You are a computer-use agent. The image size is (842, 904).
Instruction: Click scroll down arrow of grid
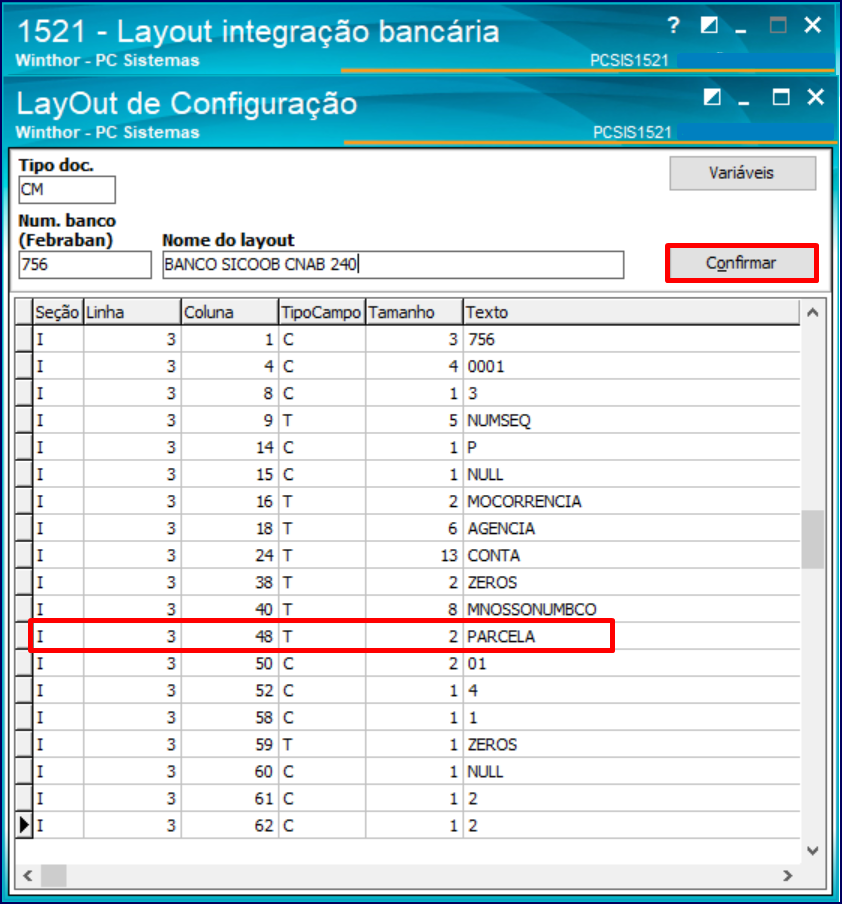pos(813,850)
